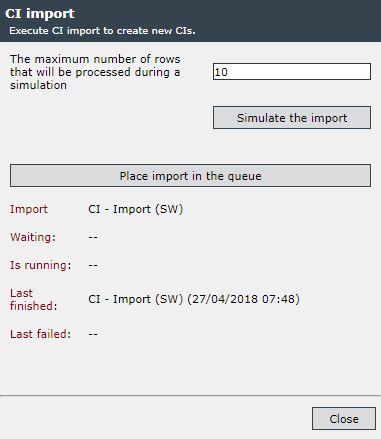
Task: Click the Import field label
Action: pos(29,209)
